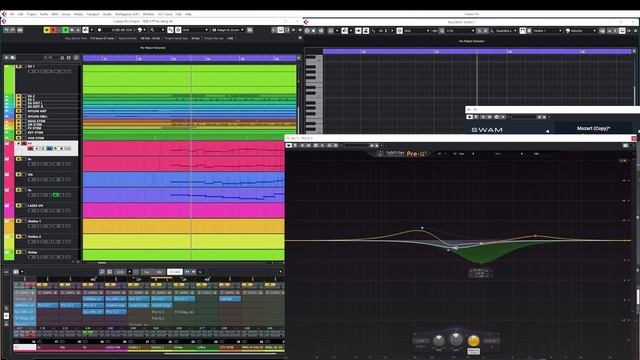Select the zoom magnifier tool in the toolbar
640x360 pixels.
click(152, 30)
